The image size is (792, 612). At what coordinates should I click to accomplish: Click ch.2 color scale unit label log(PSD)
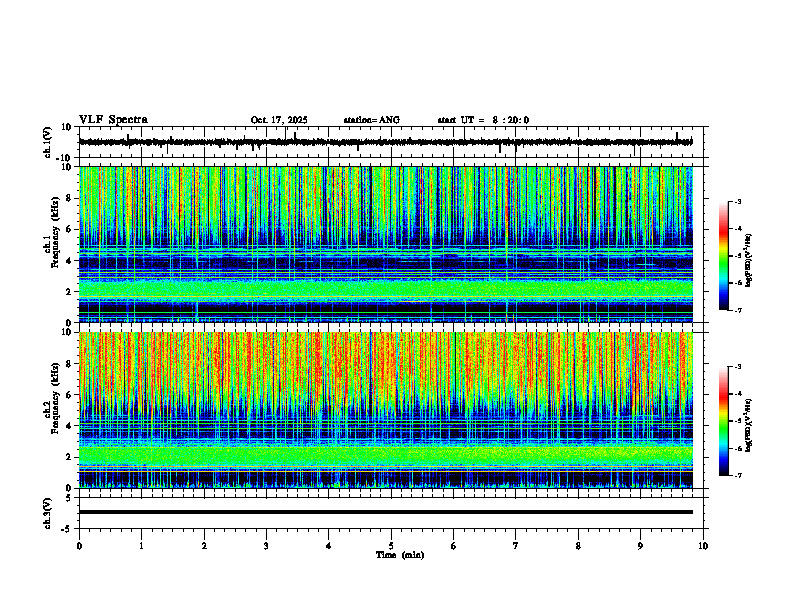pyautogui.click(x=748, y=425)
